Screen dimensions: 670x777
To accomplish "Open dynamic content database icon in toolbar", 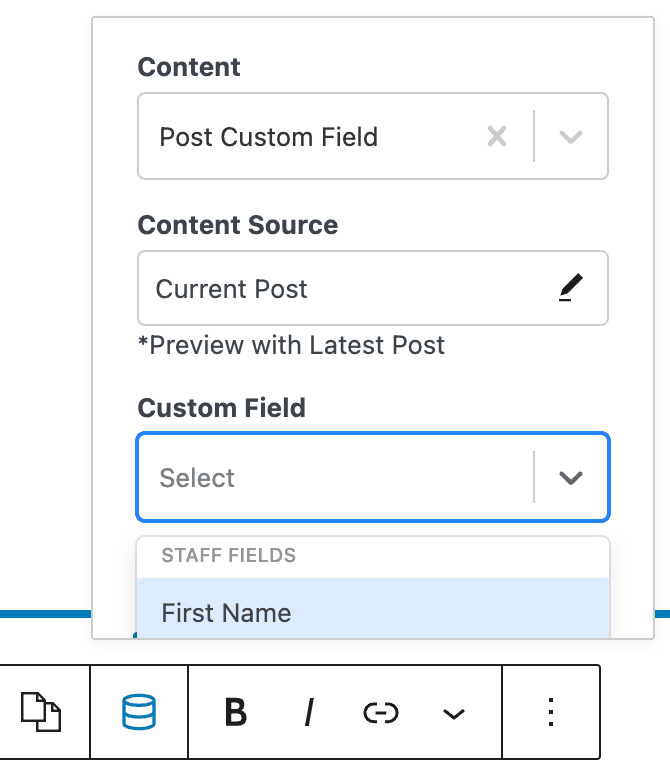I will 139,712.
